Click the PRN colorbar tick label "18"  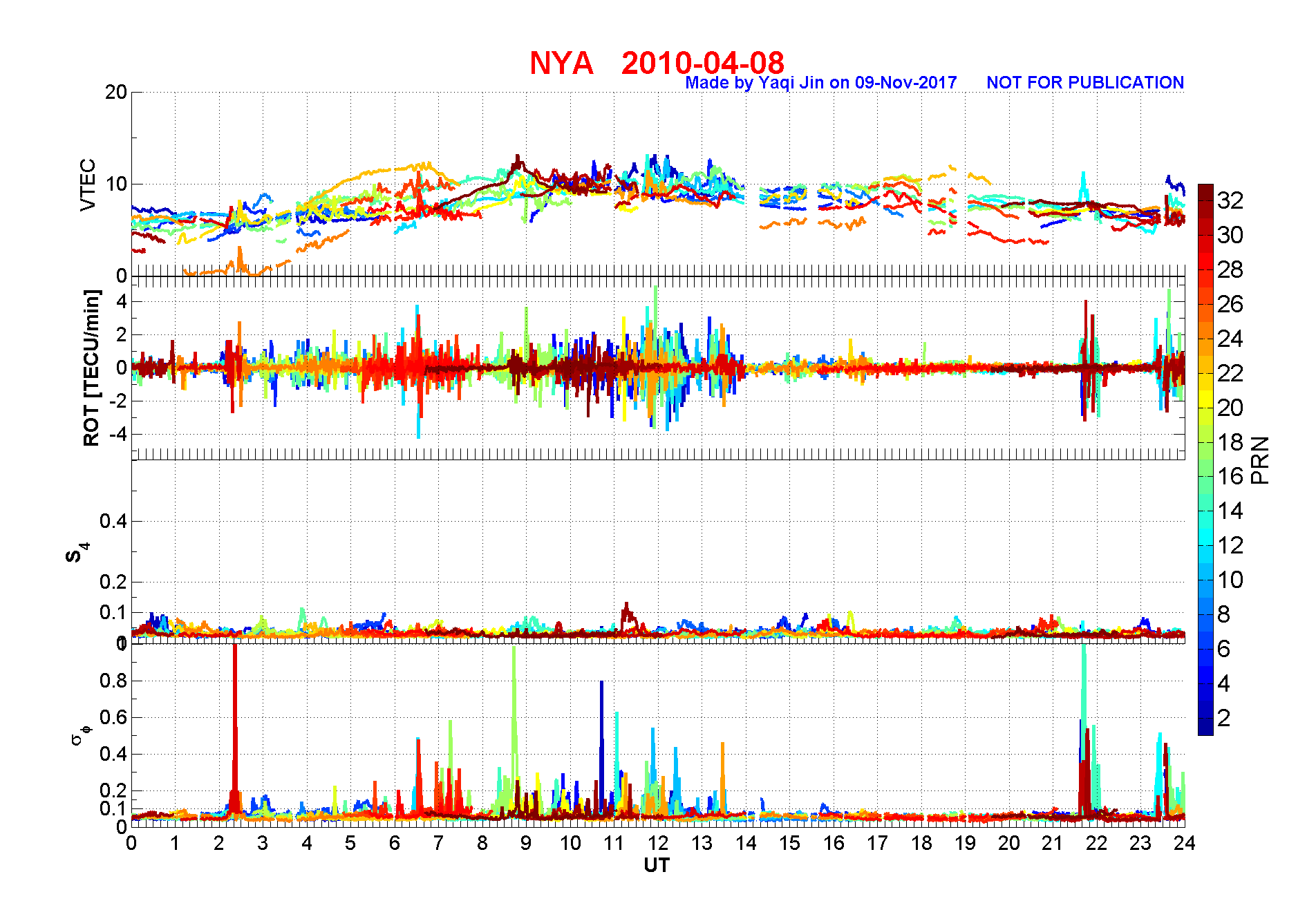pos(1230,442)
